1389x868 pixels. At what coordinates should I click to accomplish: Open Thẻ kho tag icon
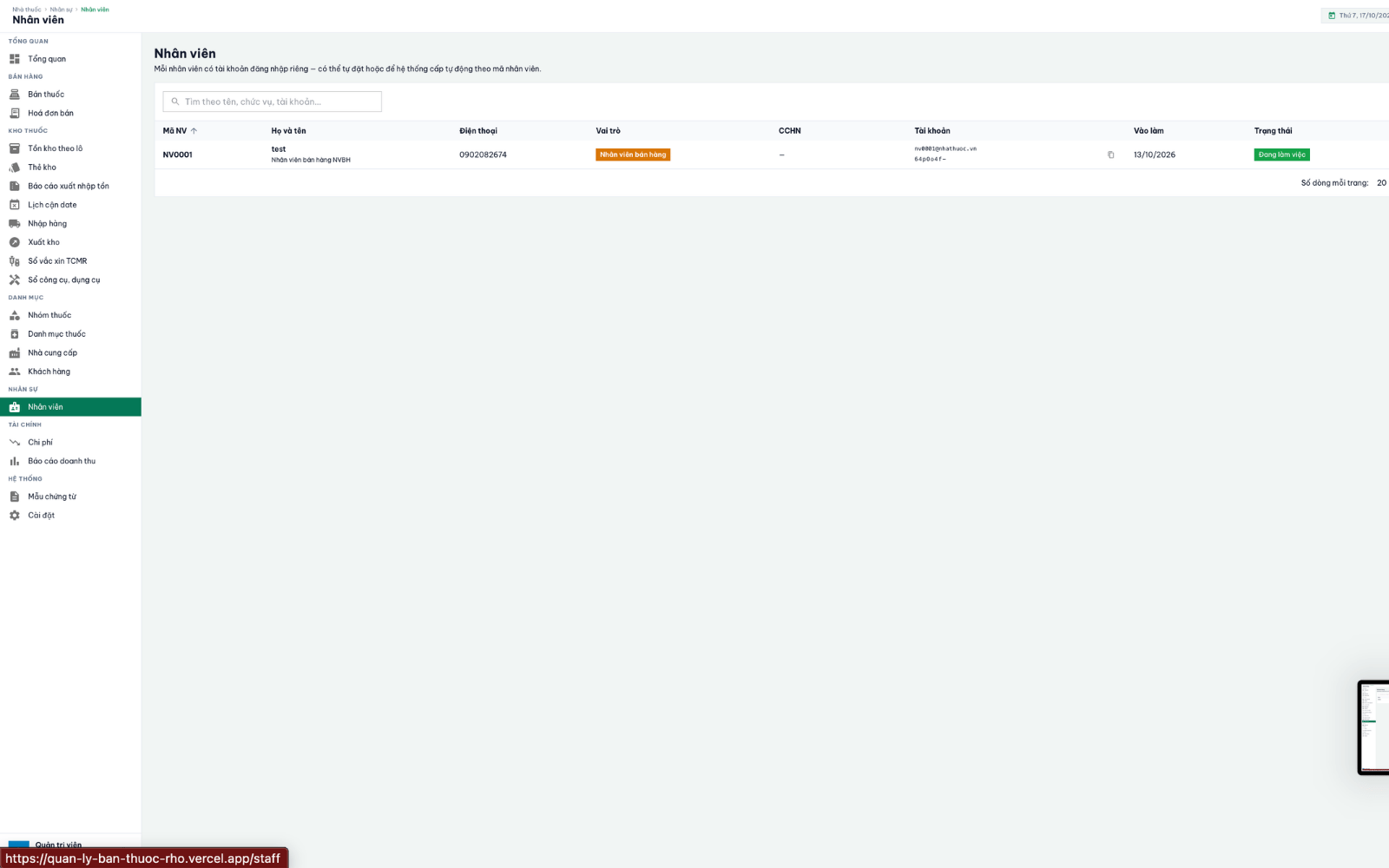point(15,168)
